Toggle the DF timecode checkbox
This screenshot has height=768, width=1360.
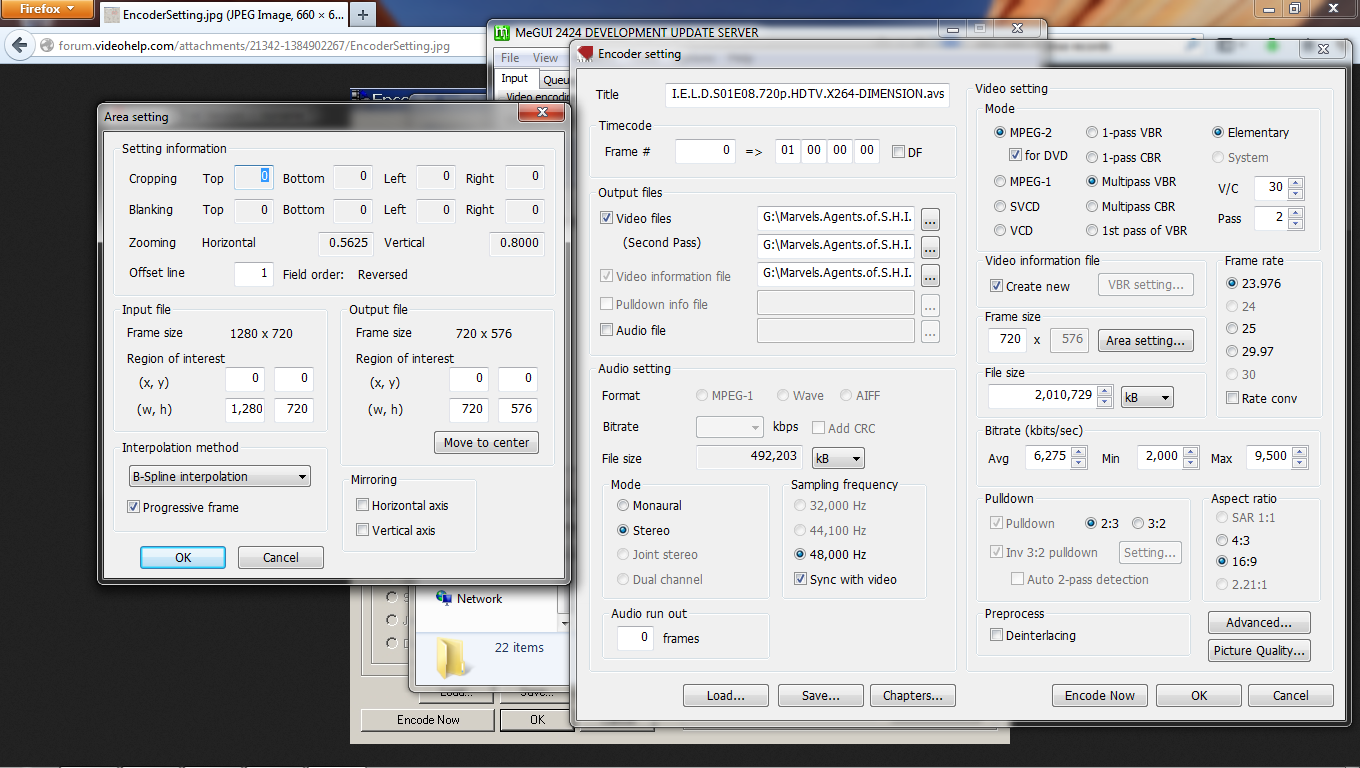tap(898, 152)
